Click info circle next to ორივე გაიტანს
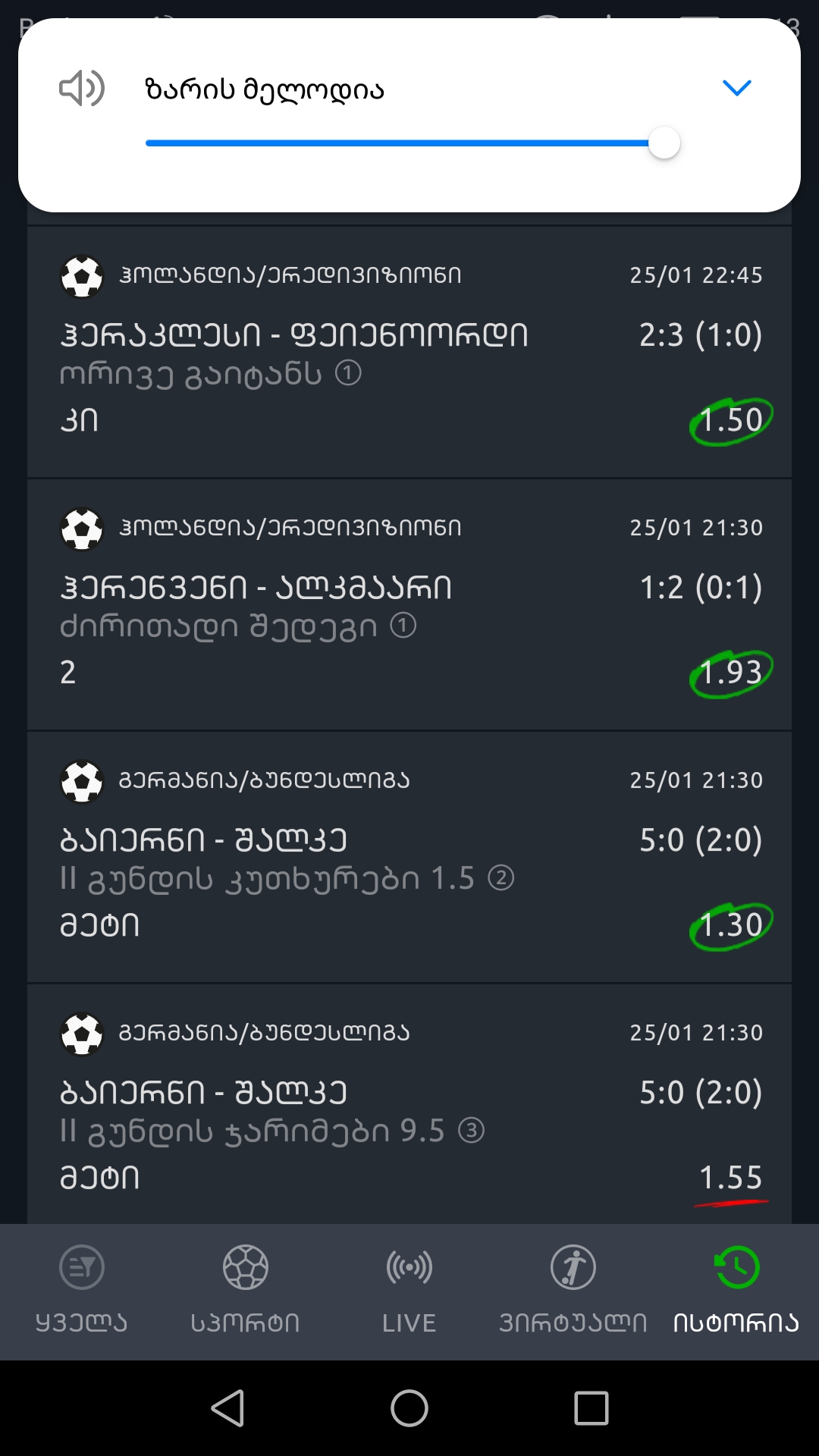819x1456 pixels. [x=348, y=373]
